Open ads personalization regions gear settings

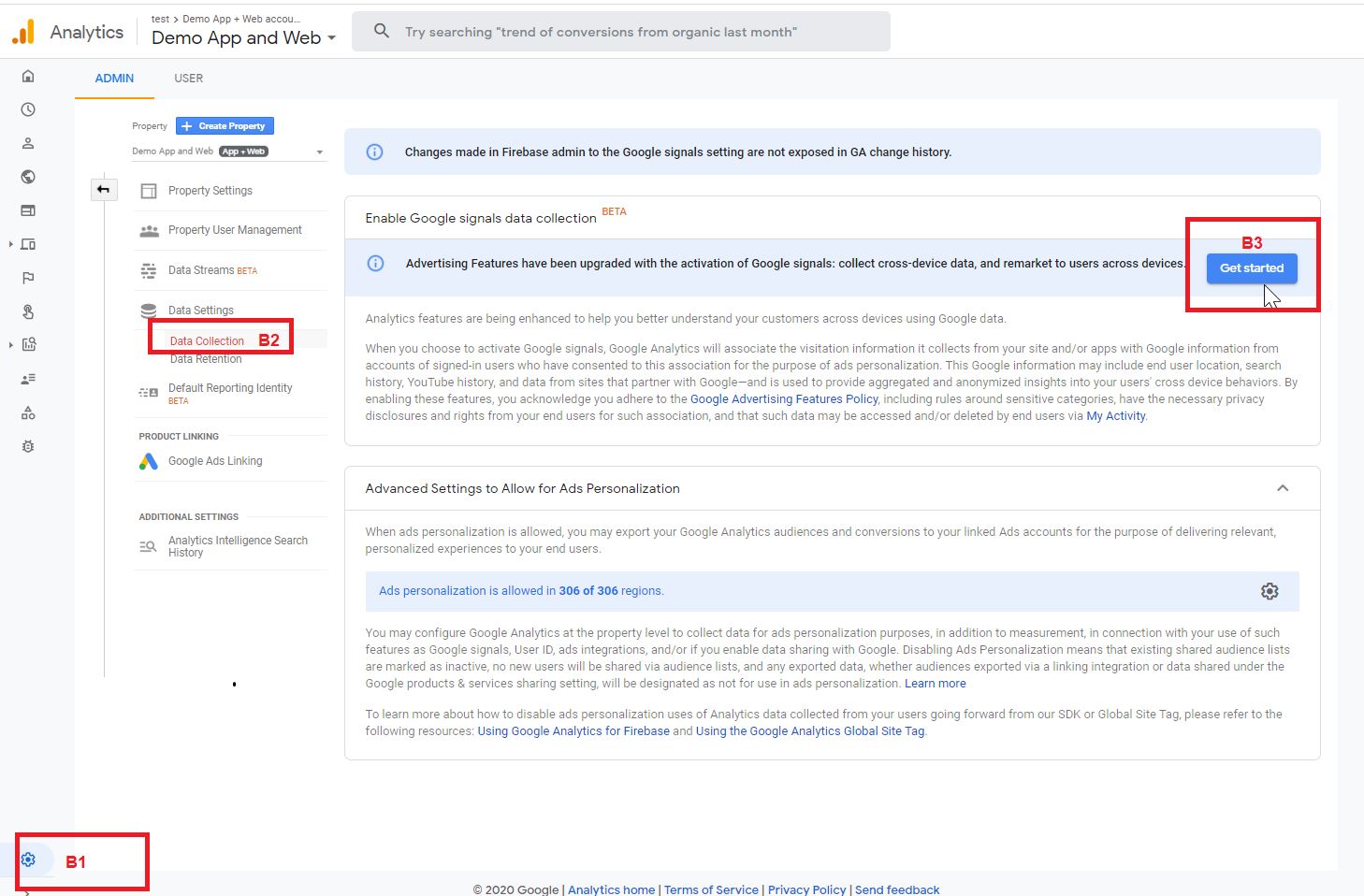click(1269, 591)
